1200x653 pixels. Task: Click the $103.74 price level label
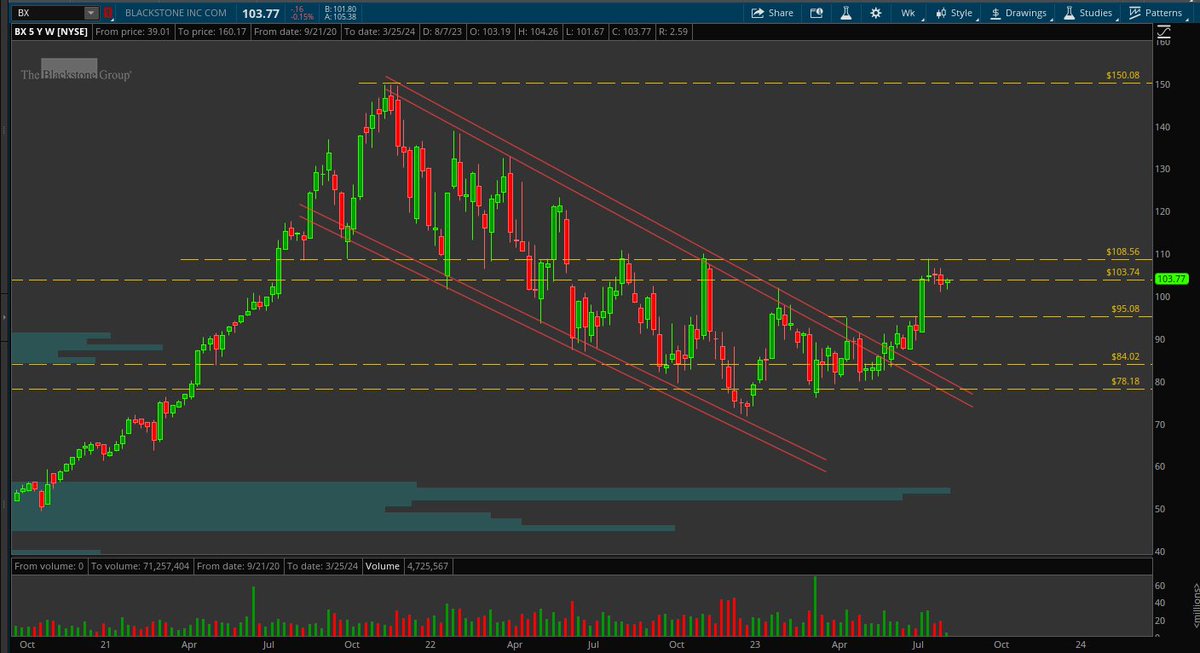(1123, 272)
